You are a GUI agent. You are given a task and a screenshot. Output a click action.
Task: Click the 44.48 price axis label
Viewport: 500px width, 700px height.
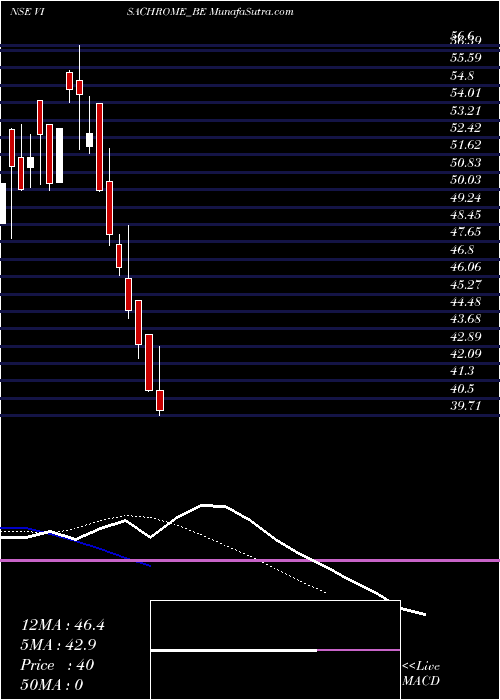(465, 302)
